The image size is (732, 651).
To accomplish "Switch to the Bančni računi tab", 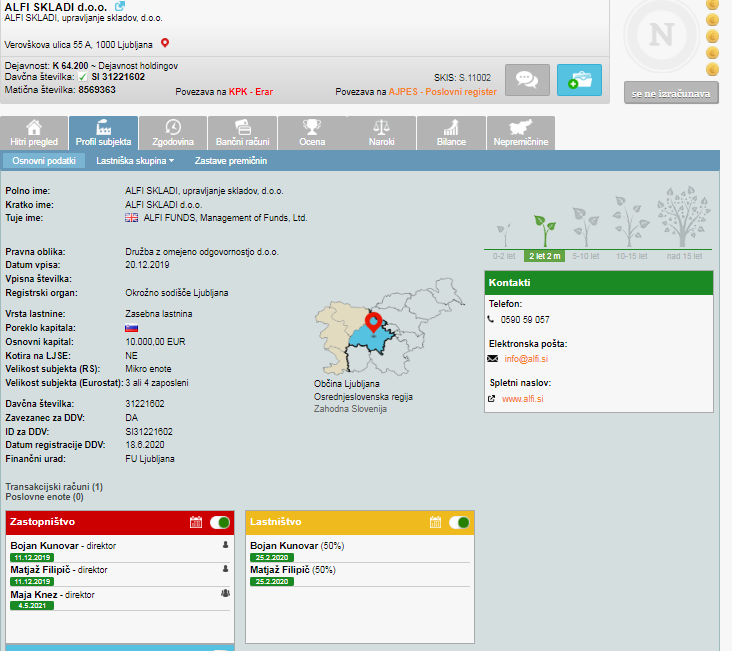I will tap(240, 133).
